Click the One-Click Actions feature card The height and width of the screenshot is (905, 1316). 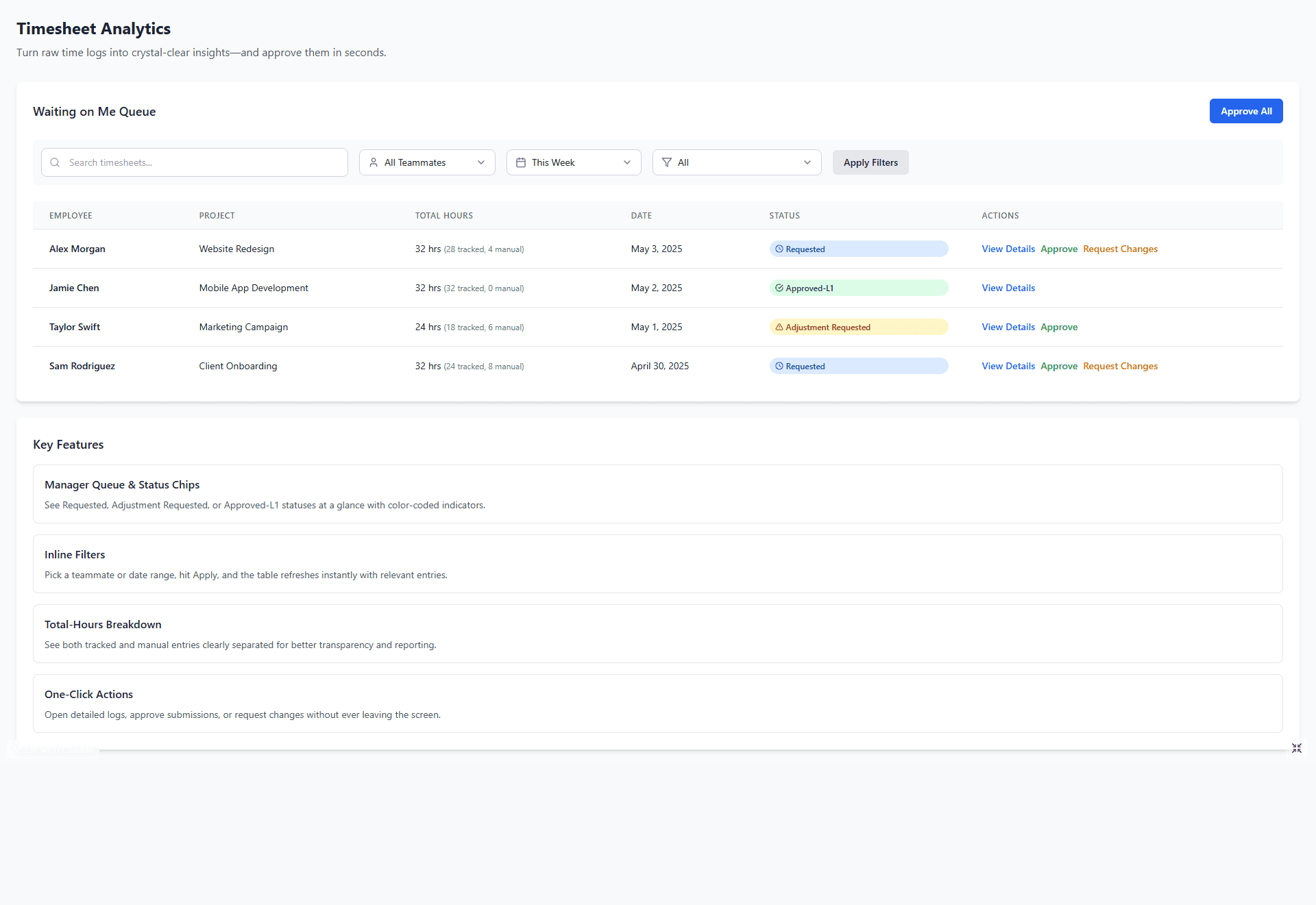point(658,704)
